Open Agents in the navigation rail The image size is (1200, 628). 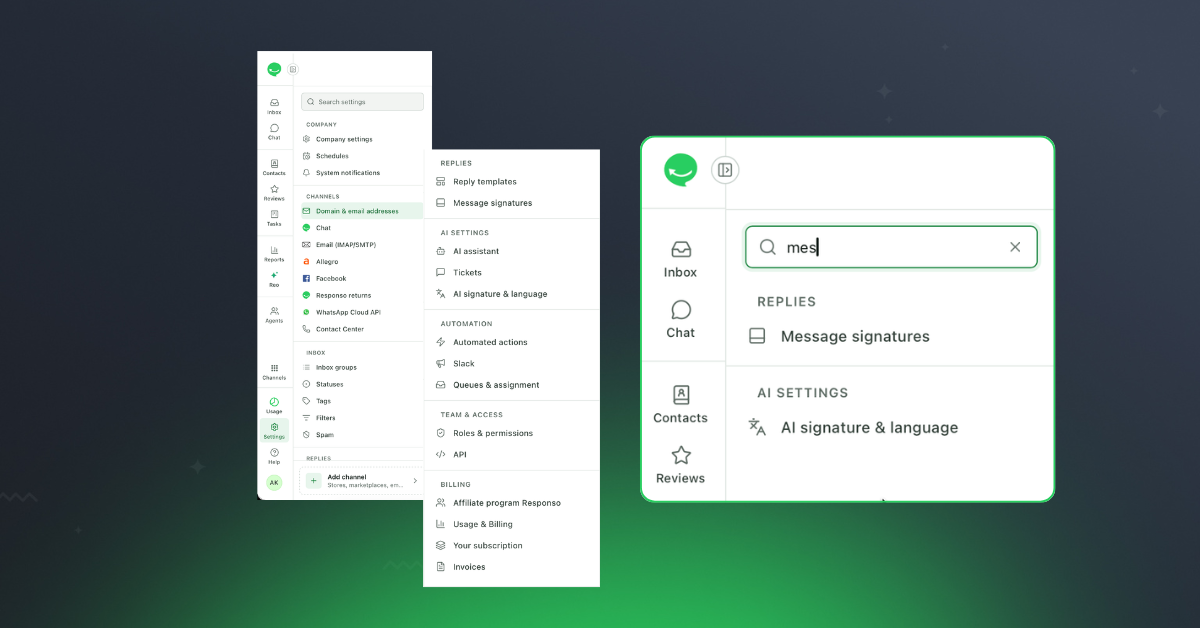274,315
